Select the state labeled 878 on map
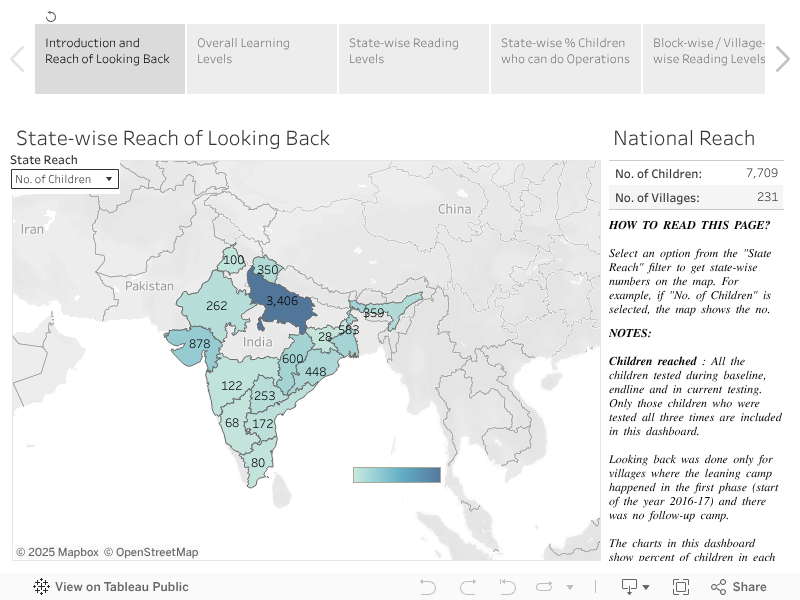This screenshot has height=600, width=800. (x=199, y=344)
